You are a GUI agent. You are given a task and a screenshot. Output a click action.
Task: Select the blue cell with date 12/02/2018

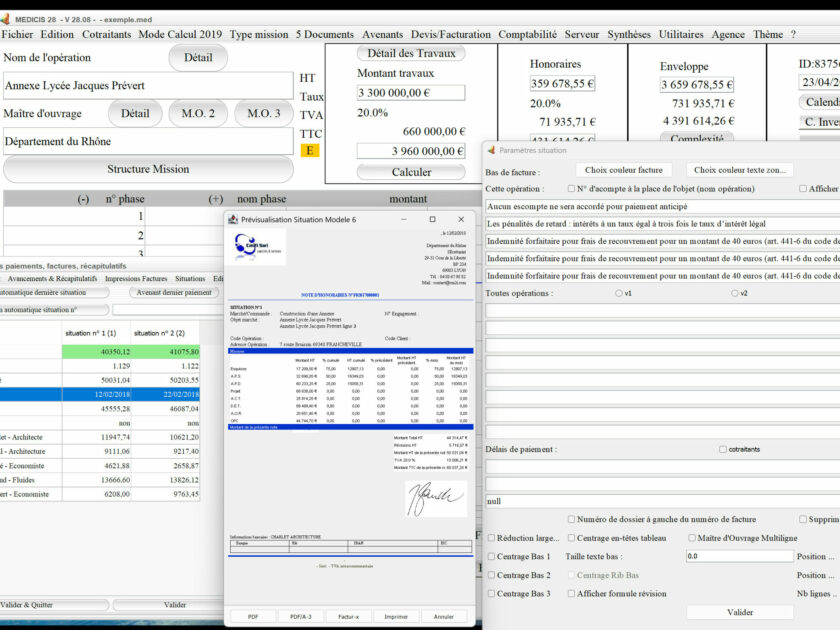pos(96,394)
